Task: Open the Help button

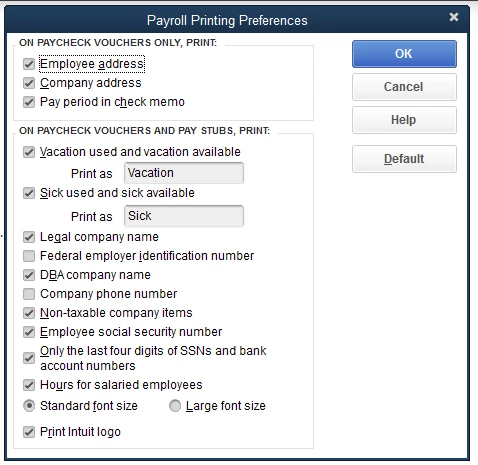Action: (x=404, y=120)
